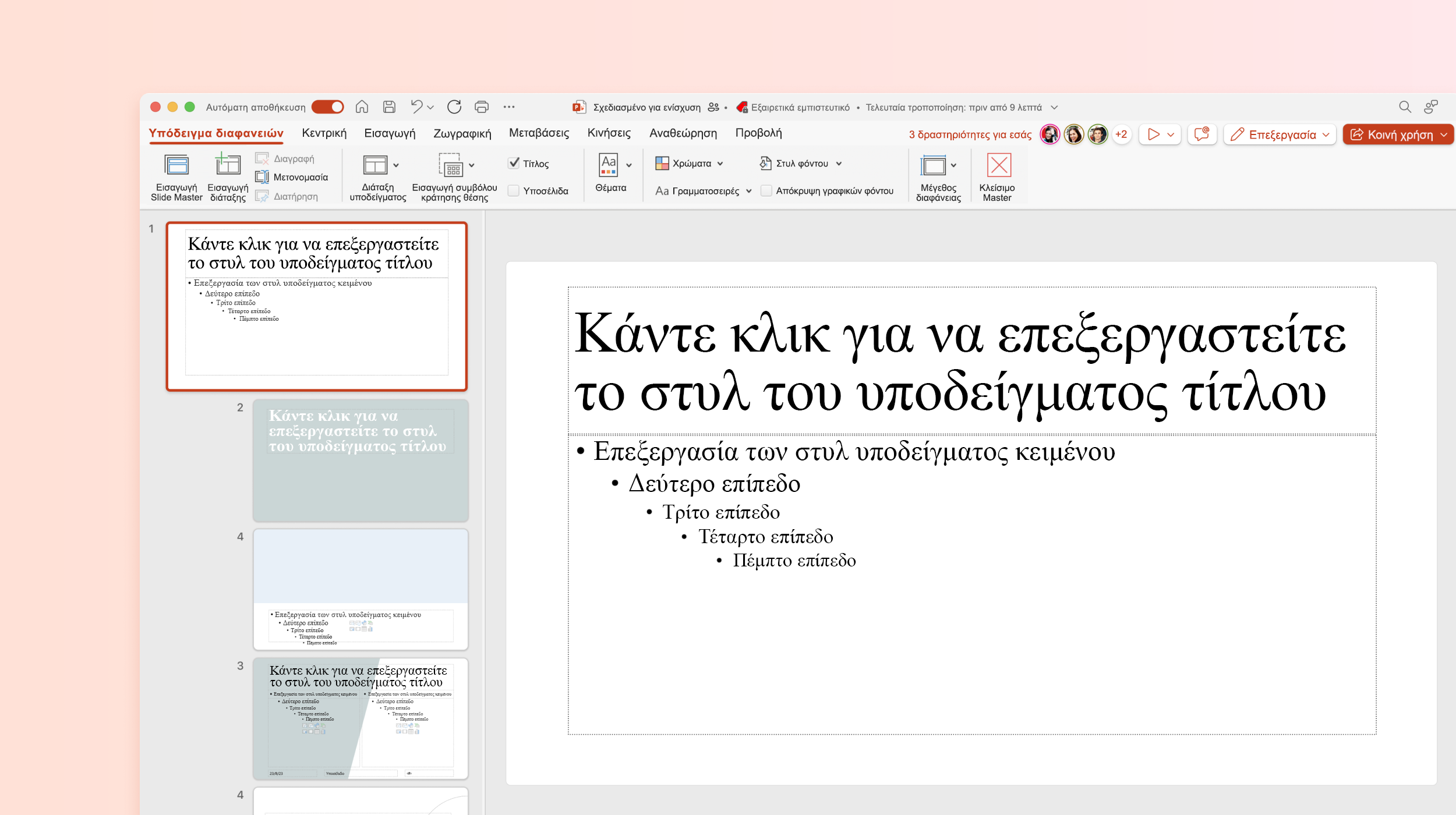
Task: Click Εισαγωγή διάταξης icon
Action: pos(228,164)
